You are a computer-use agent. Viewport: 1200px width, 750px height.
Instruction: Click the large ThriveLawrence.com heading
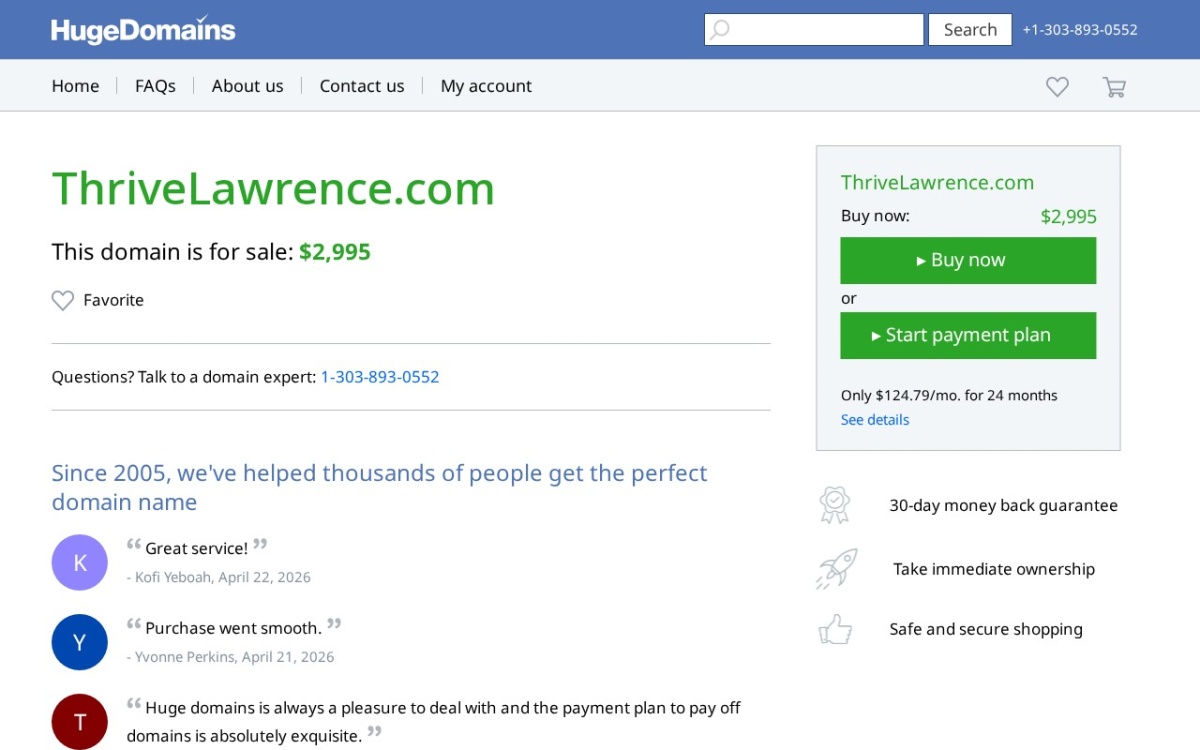pyautogui.click(x=273, y=189)
